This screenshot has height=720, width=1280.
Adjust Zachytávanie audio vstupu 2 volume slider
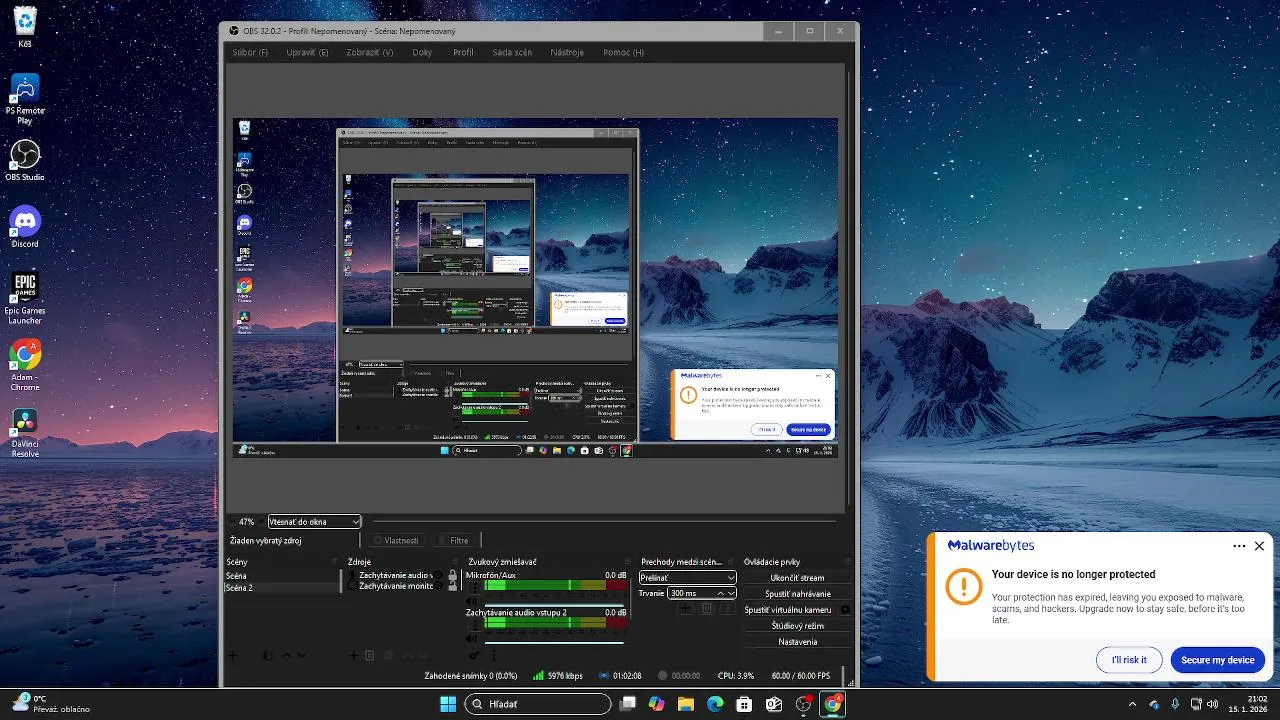tap(554, 642)
